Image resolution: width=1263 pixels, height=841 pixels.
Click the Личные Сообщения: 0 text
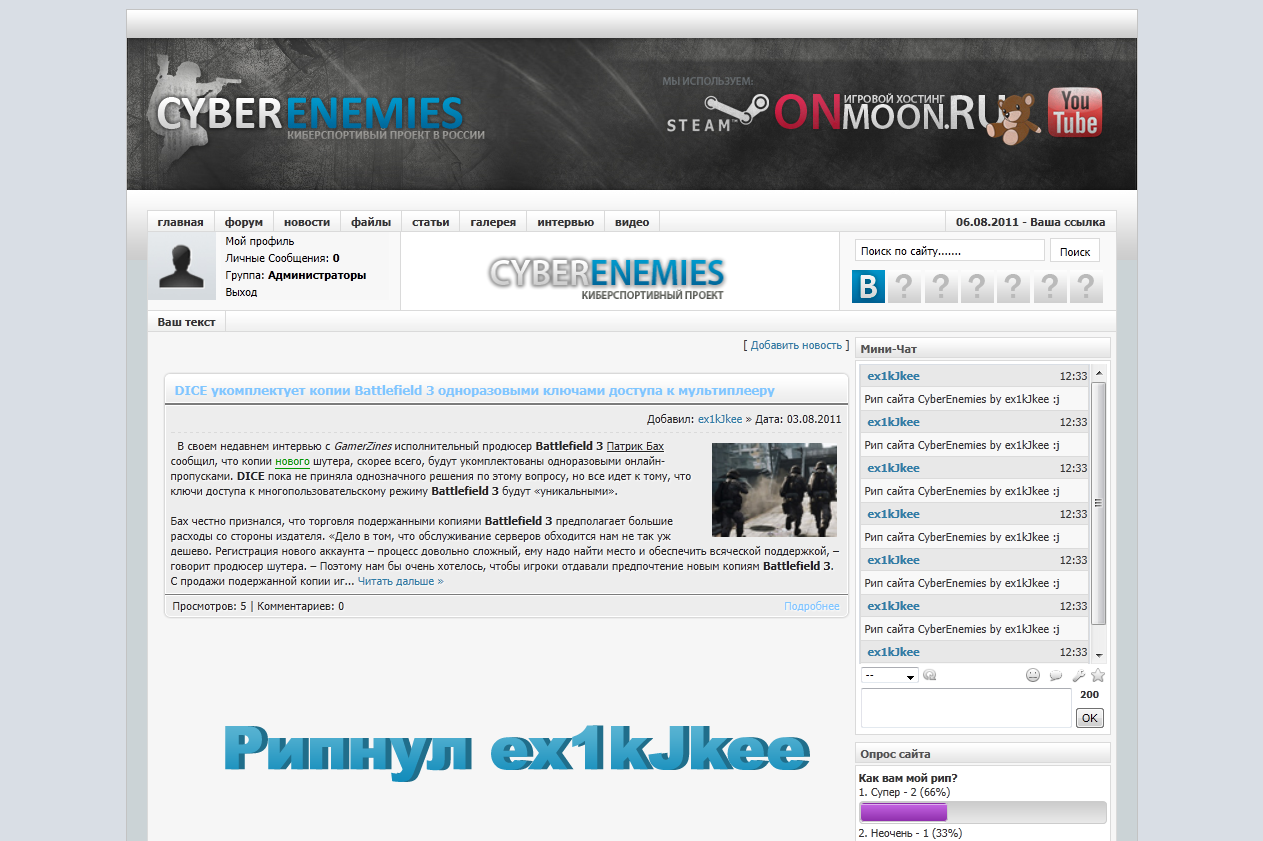pyautogui.click(x=282, y=258)
